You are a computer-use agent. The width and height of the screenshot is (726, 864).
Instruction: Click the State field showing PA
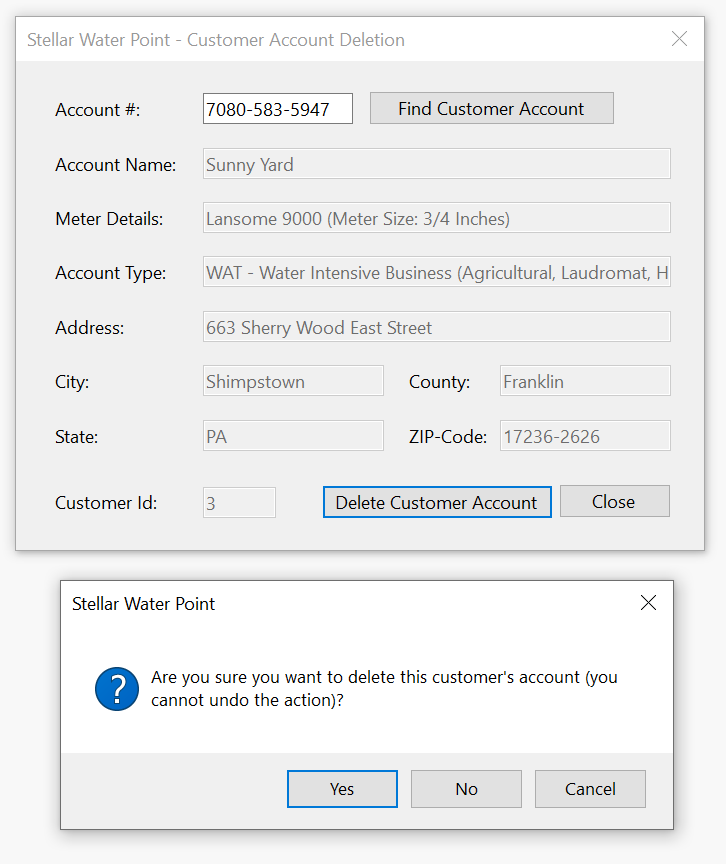[293, 436]
